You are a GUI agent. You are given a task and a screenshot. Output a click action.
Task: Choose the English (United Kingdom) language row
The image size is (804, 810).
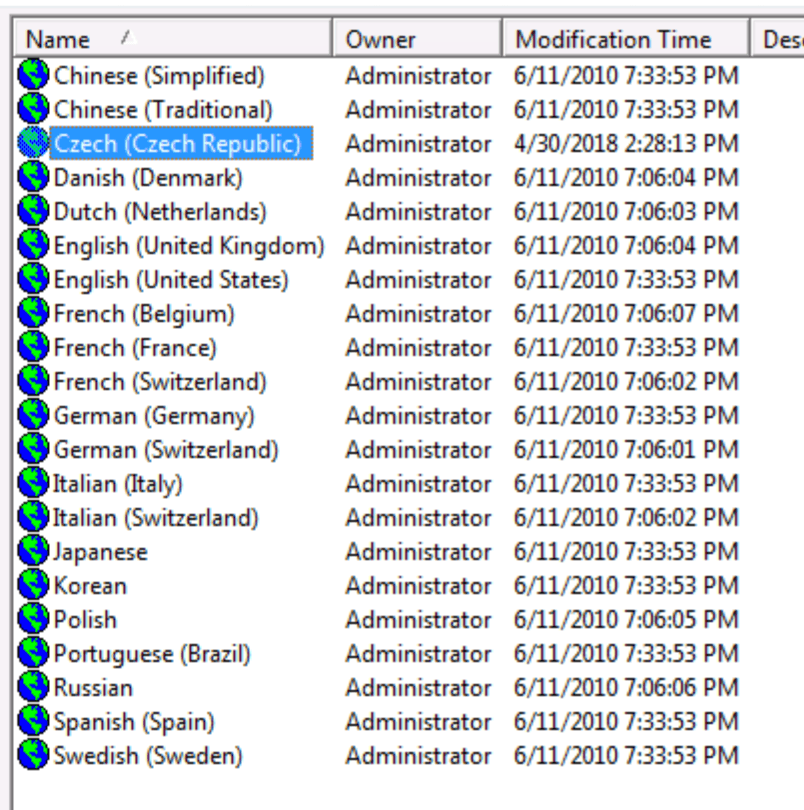(189, 245)
